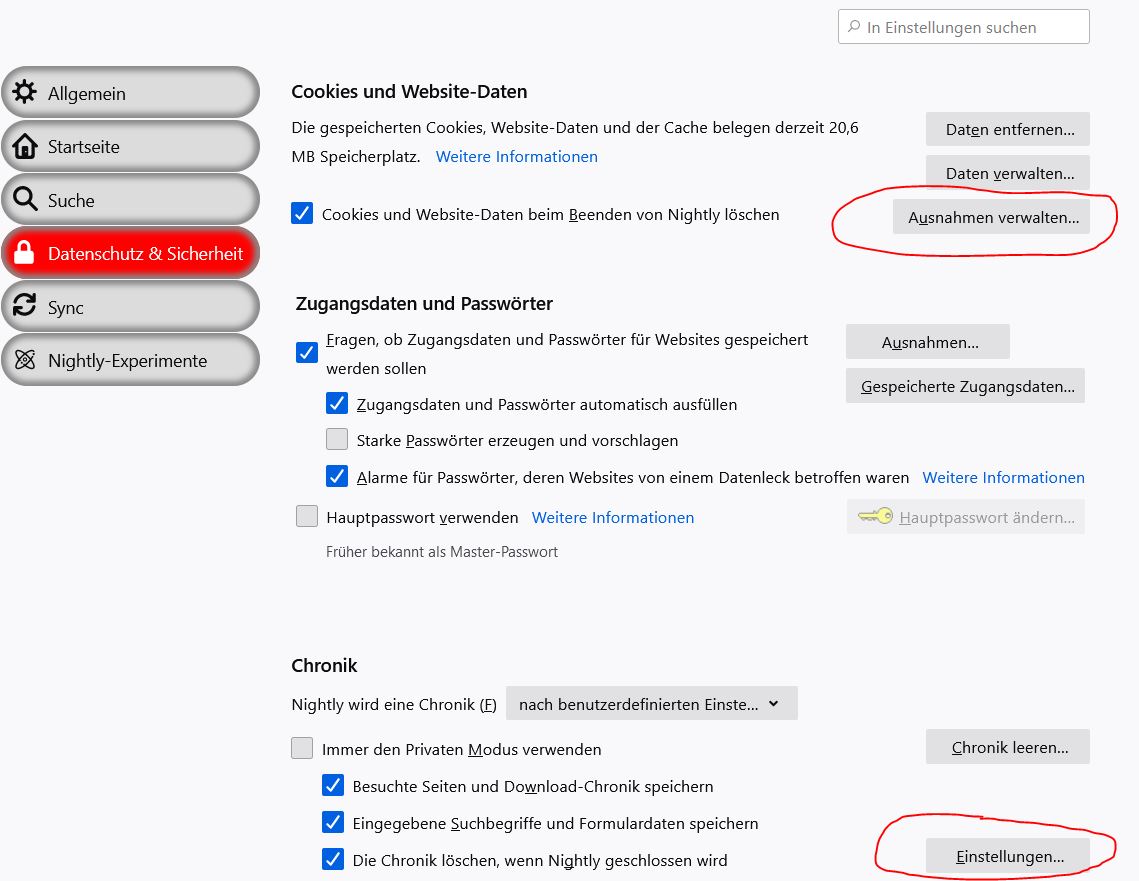Click the Nightly-Experimente atom icon
Image resolution: width=1139 pixels, height=881 pixels.
25,361
